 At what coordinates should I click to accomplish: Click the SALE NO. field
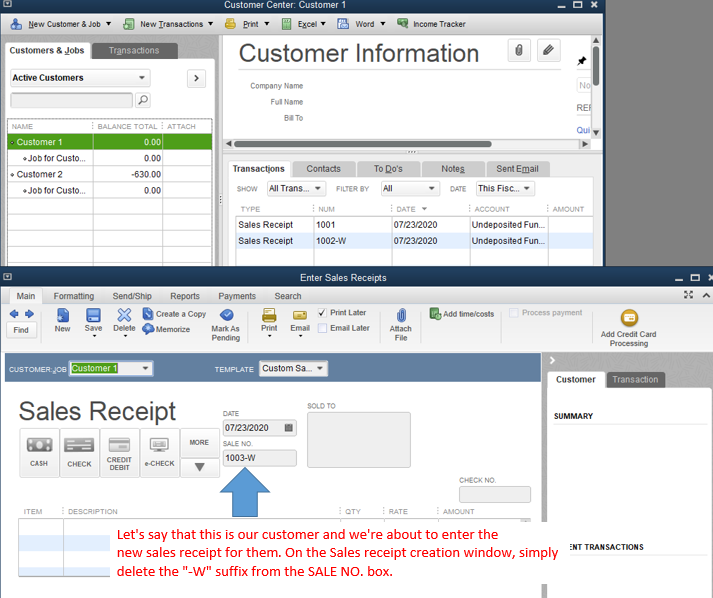(x=259, y=458)
